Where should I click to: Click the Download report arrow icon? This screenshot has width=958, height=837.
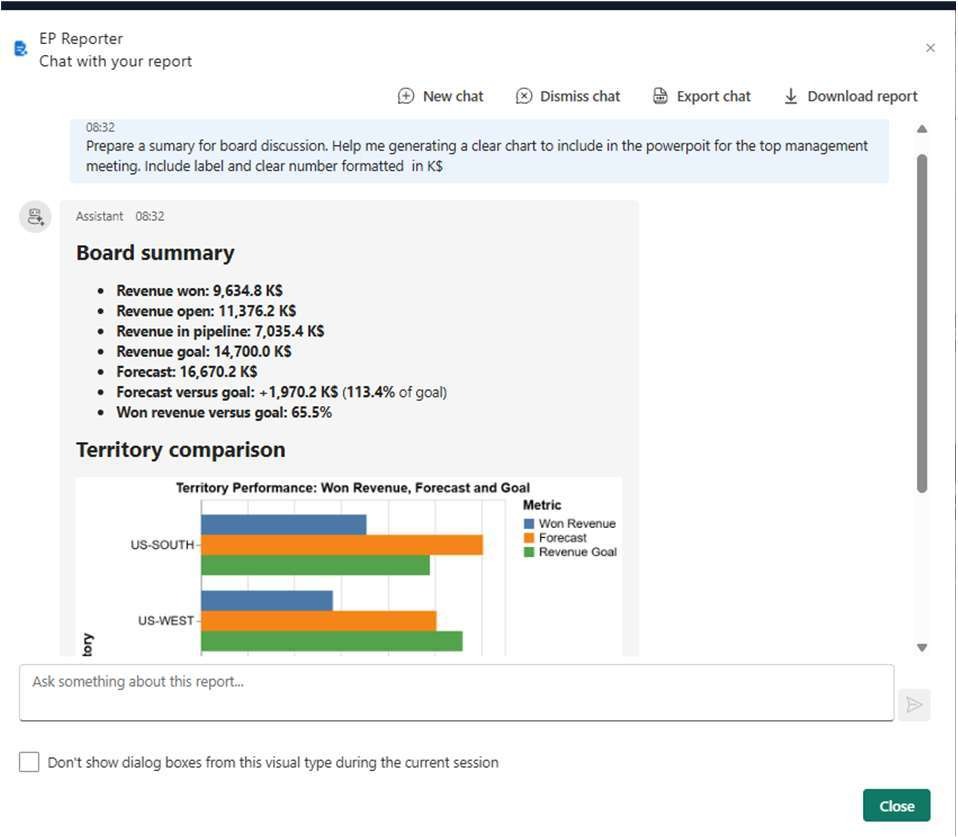click(x=791, y=96)
